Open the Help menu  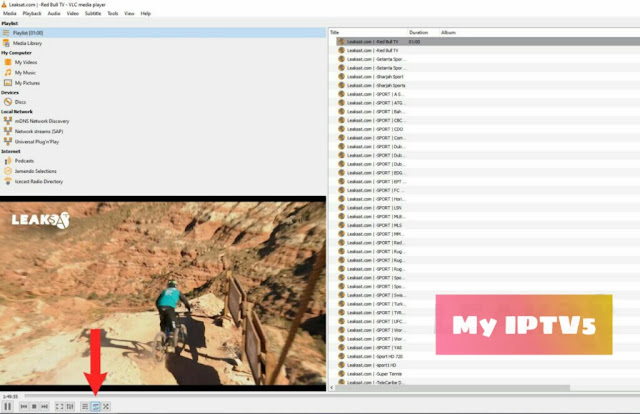(x=146, y=13)
